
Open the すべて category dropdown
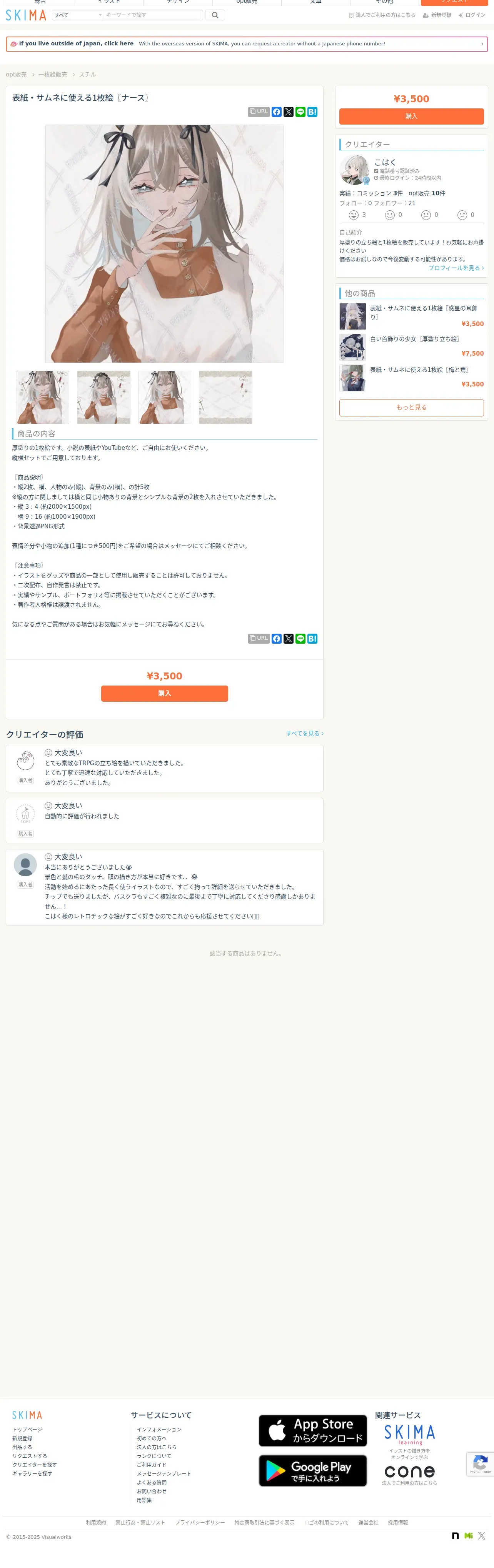pyautogui.click(x=78, y=15)
